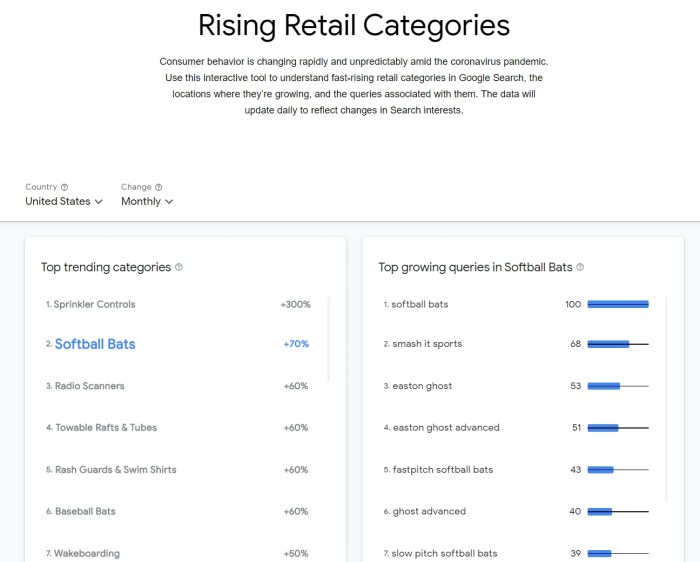The image size is (700, 562).
Task: Choose the Wakeboarding category
Action: click(x=87, y=553)
